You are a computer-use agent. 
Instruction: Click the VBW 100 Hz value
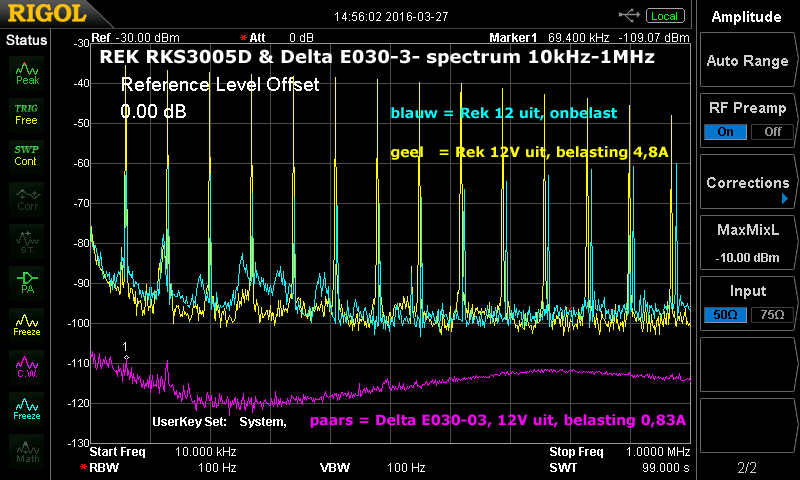click(x=406, y=467)
